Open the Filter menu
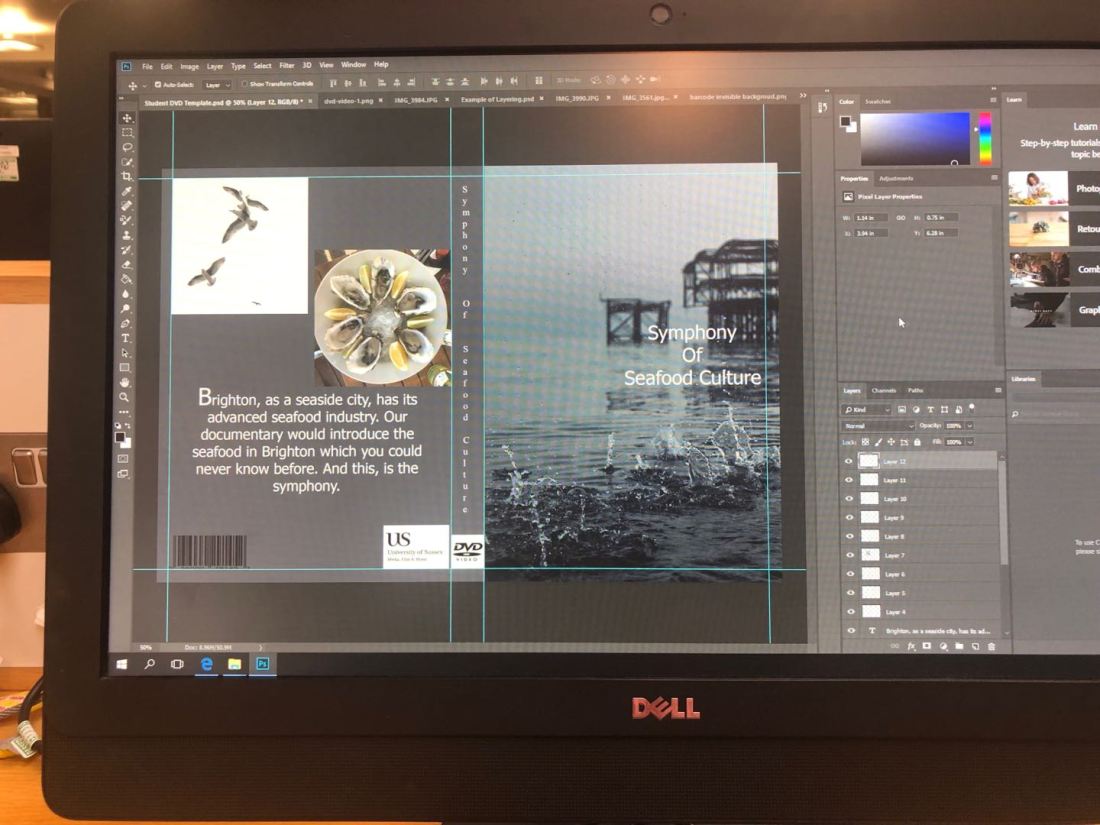This screenshot has height=825, width=1100. 287,66
